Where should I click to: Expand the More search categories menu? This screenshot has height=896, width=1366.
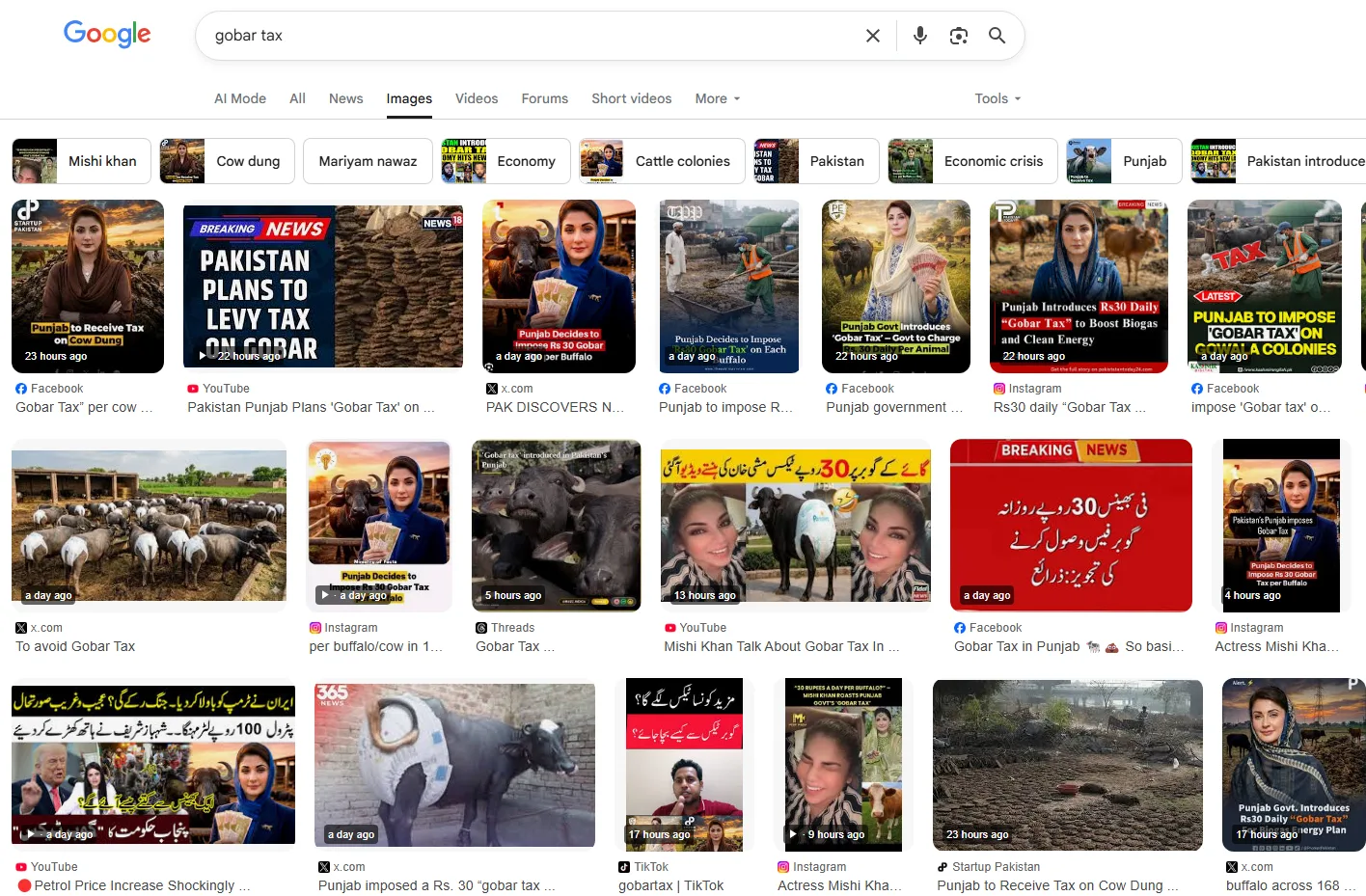point(717,98)
